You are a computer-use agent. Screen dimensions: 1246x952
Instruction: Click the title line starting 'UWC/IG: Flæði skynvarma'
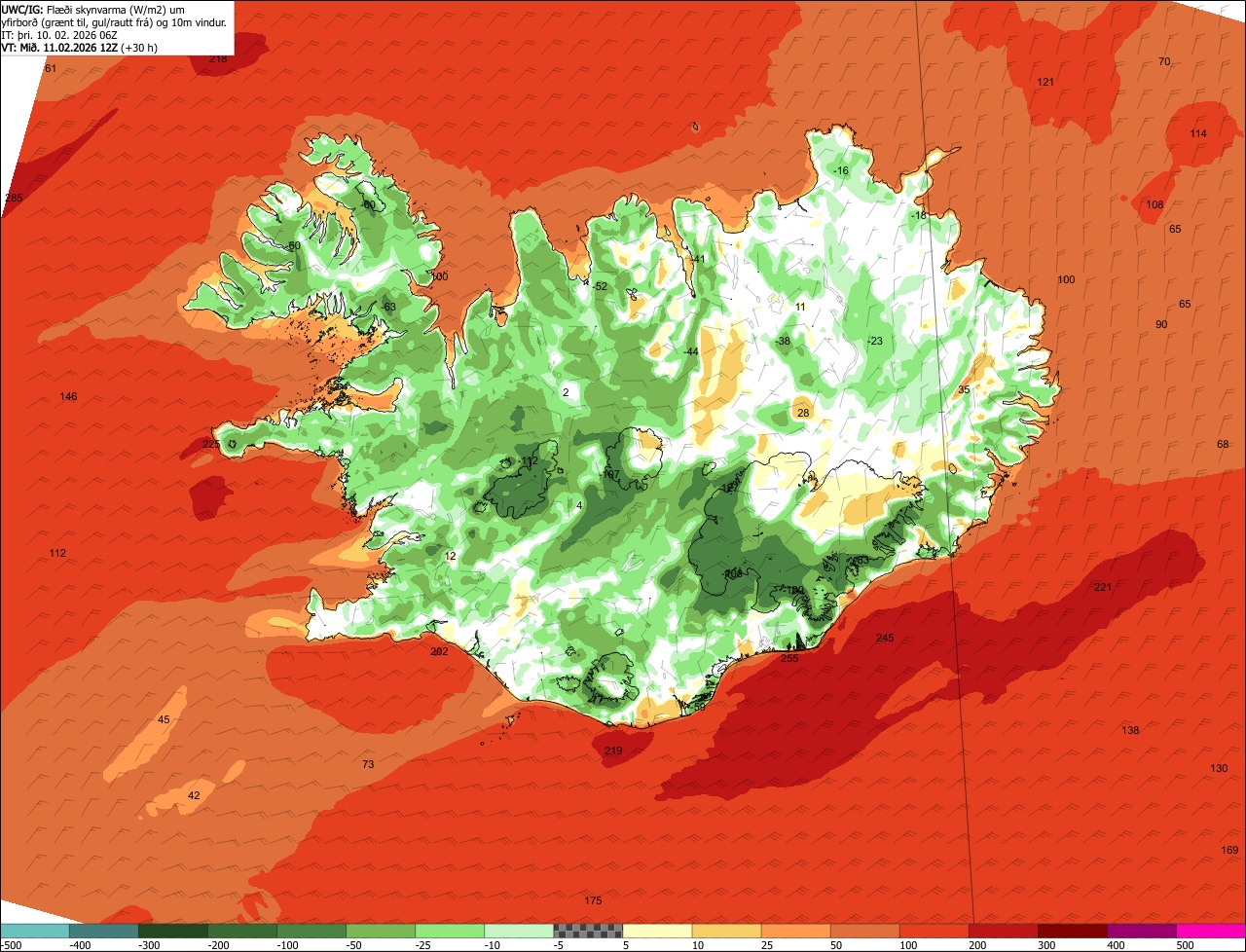point(94,9)
